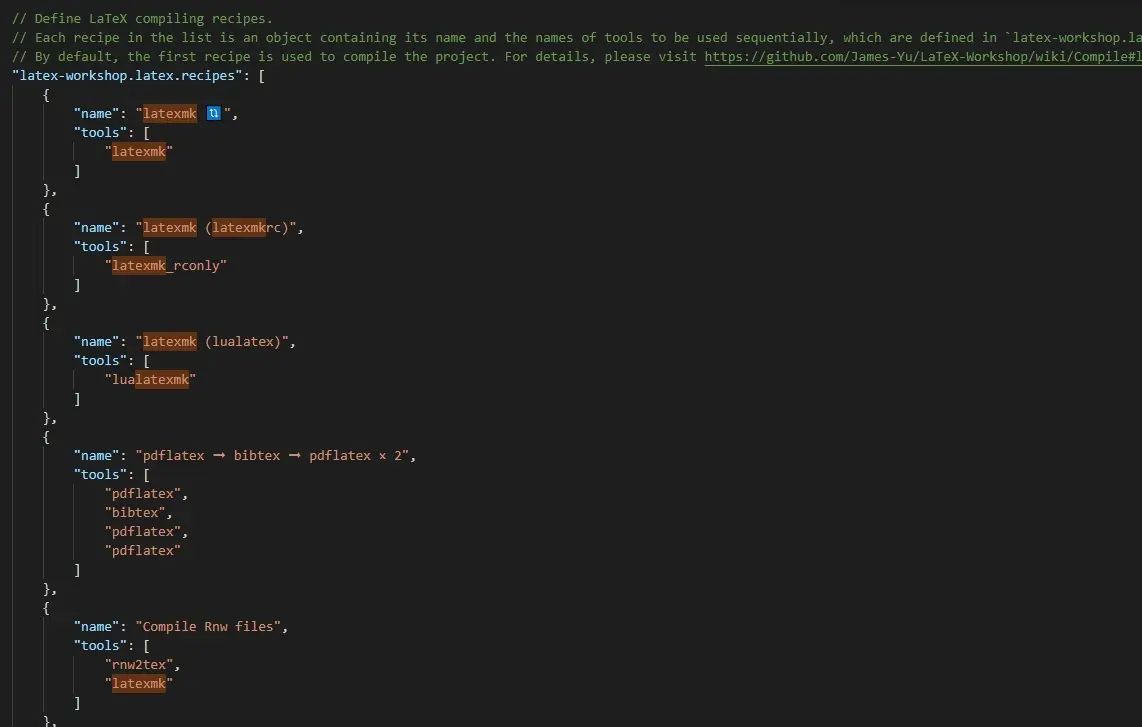Click the recycle-symbol glyph after the first "latexmk"
This screenshot has height=727, width=1142.
click(213, 113)
